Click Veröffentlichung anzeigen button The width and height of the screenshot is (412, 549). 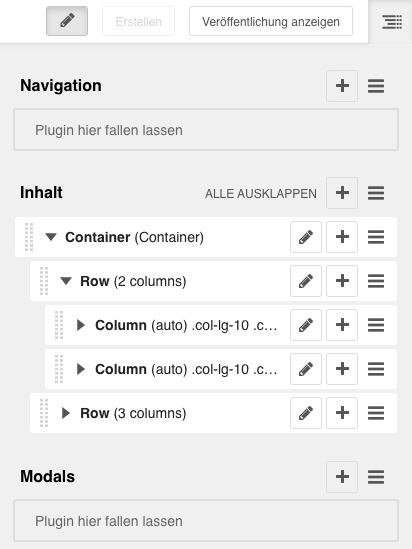(x=271, y=21)
